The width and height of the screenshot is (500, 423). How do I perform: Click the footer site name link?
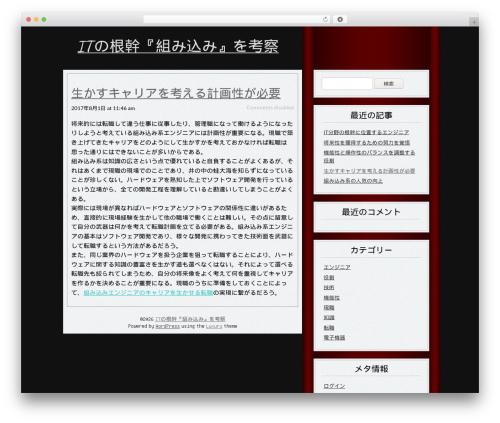point(190,319)
